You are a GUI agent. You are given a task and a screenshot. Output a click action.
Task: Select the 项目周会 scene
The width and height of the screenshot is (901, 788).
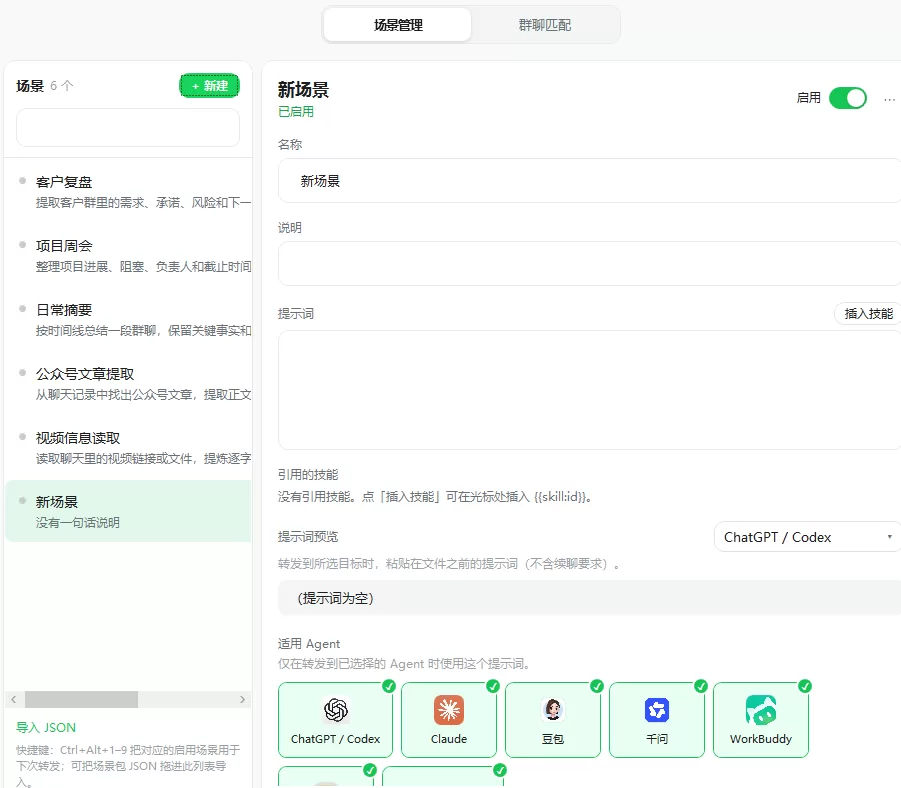click(128, 256)
